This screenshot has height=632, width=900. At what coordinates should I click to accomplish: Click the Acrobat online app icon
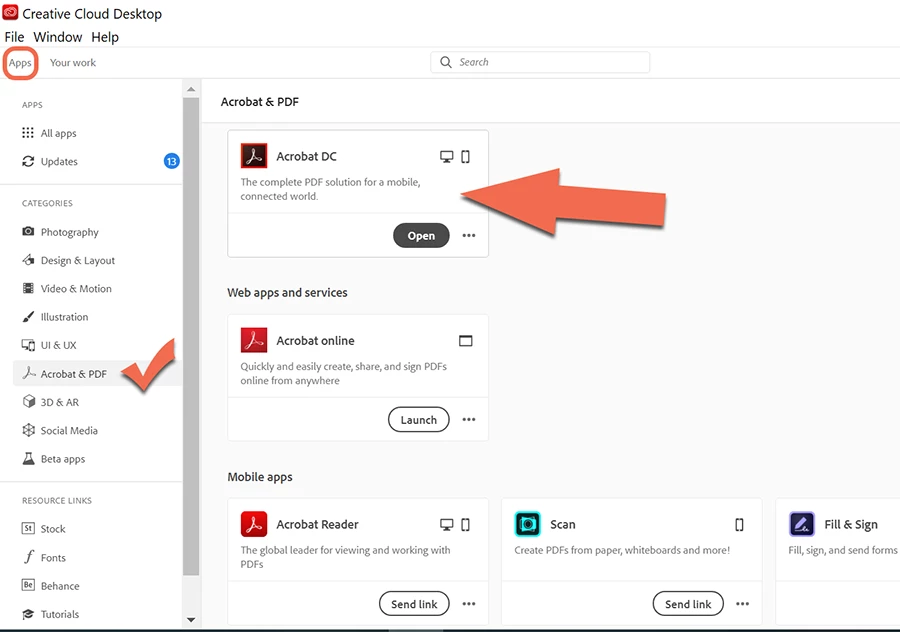tap(254, 340)
